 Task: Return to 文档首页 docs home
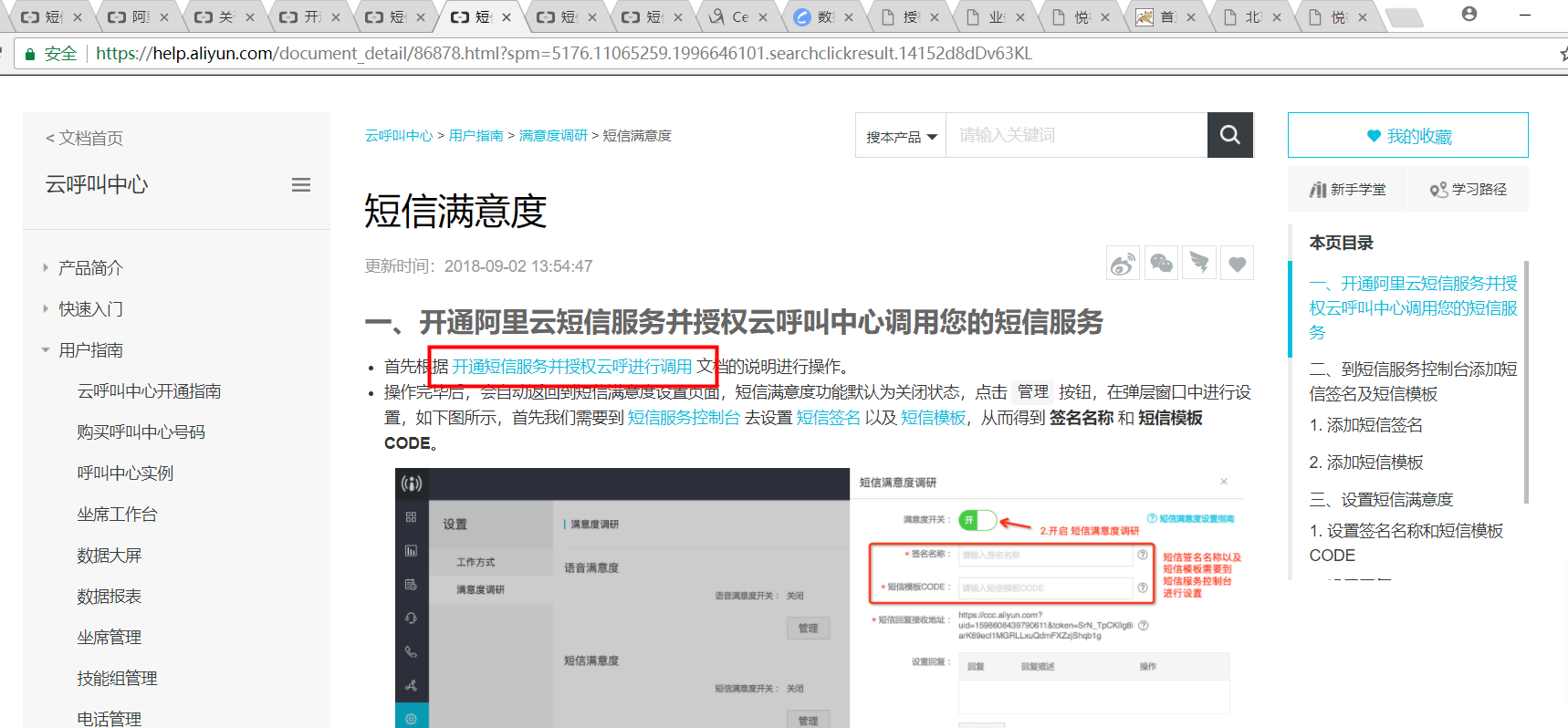[84, 138]
